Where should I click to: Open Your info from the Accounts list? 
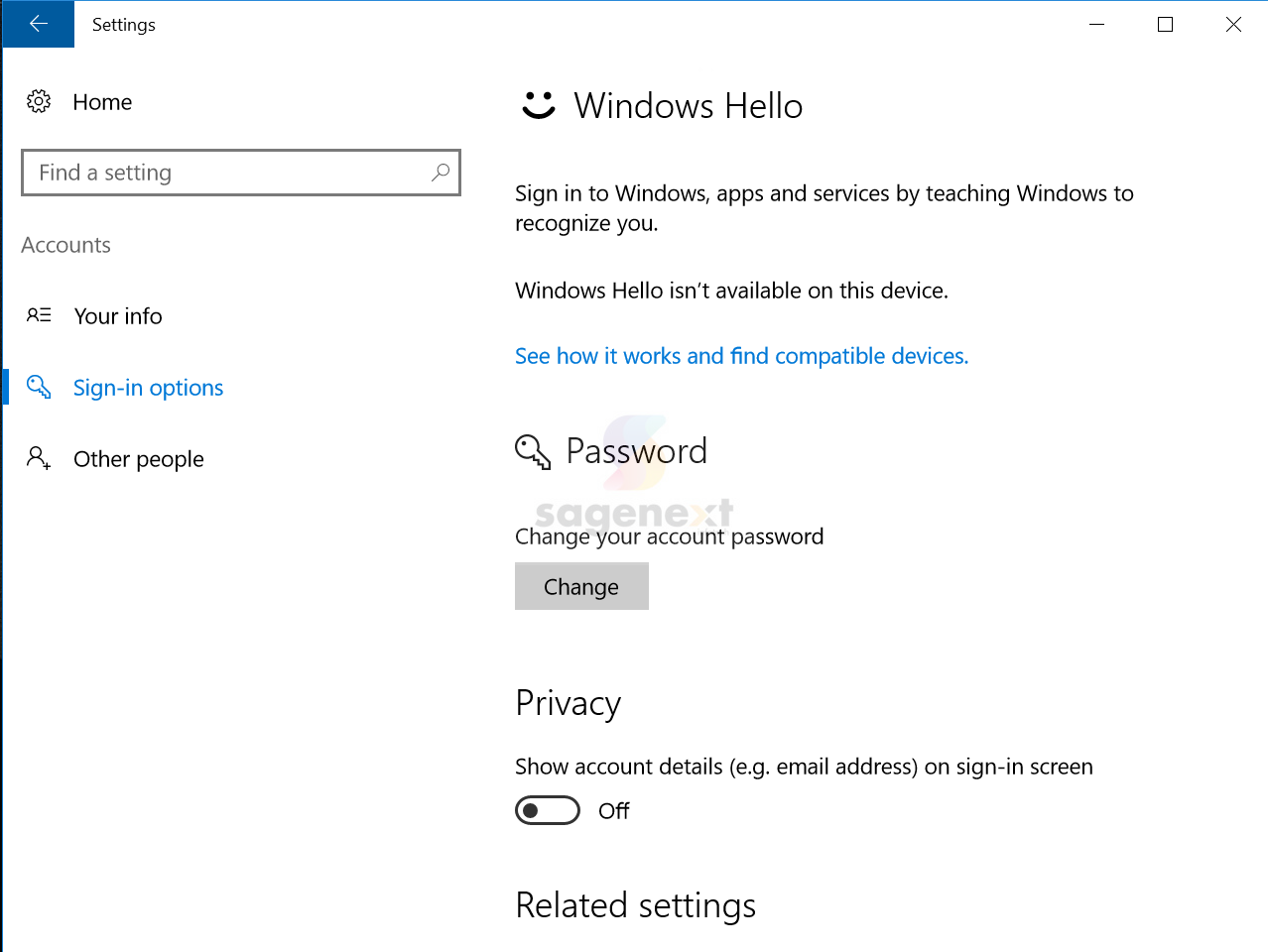click(118, 315)
